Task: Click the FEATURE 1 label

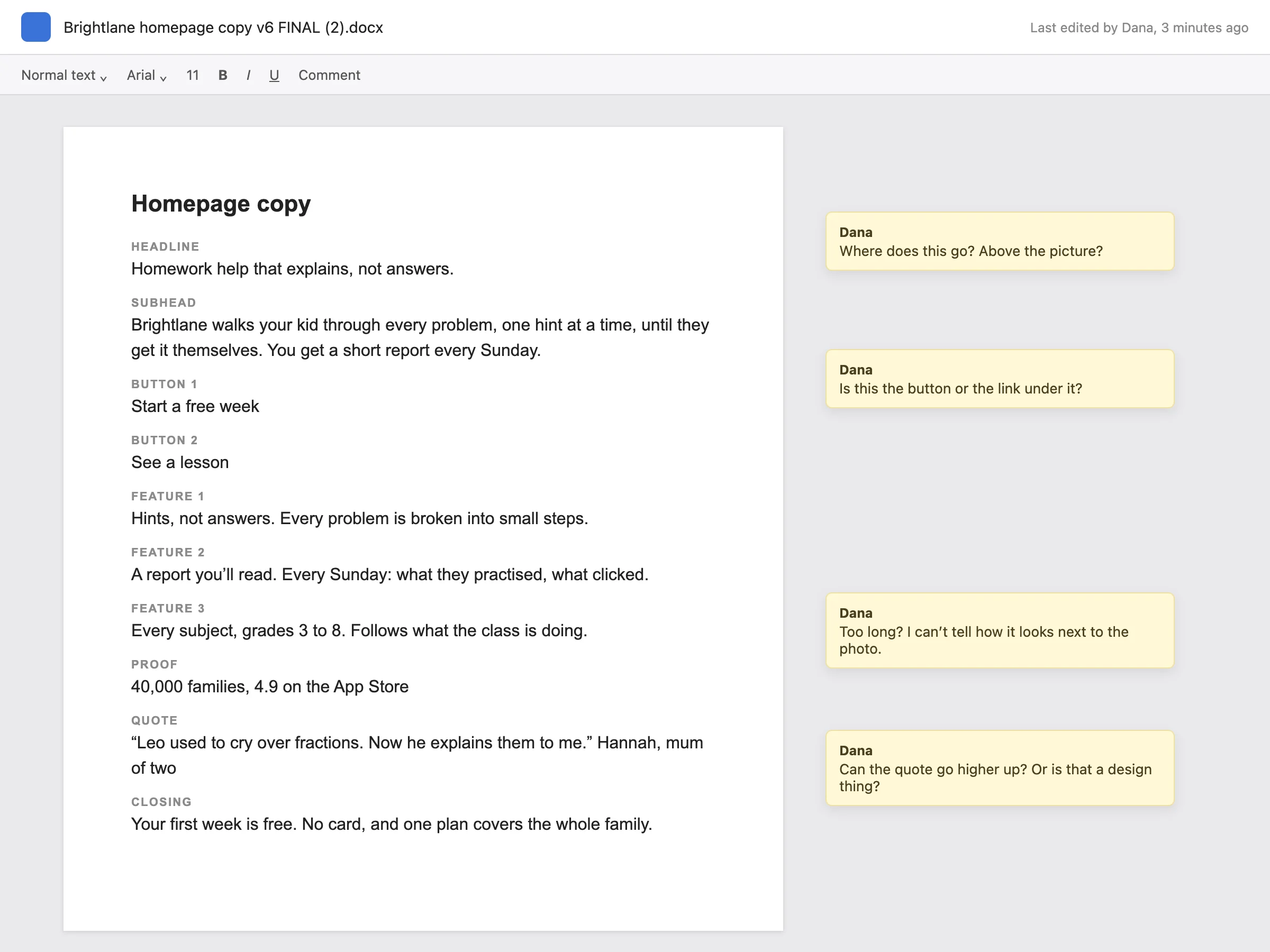Action: (168, 497)
